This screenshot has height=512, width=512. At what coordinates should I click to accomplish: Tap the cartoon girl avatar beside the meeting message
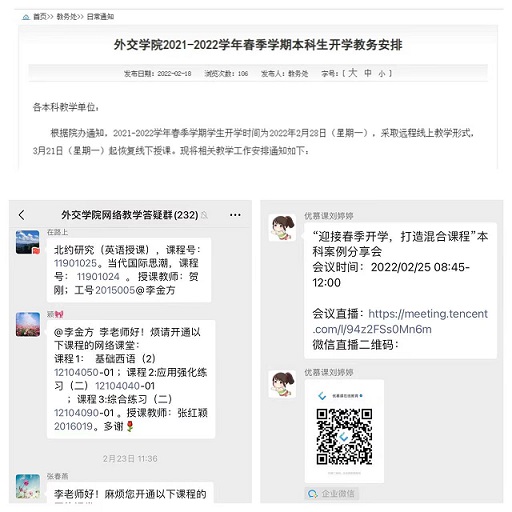(x=282, y=228)
